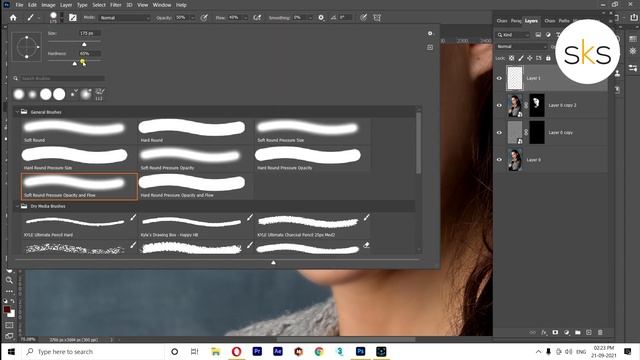This screenshot has width=640, height=360.
Task: Add layer mask icon in Layers panel
Action: point(555,332)
